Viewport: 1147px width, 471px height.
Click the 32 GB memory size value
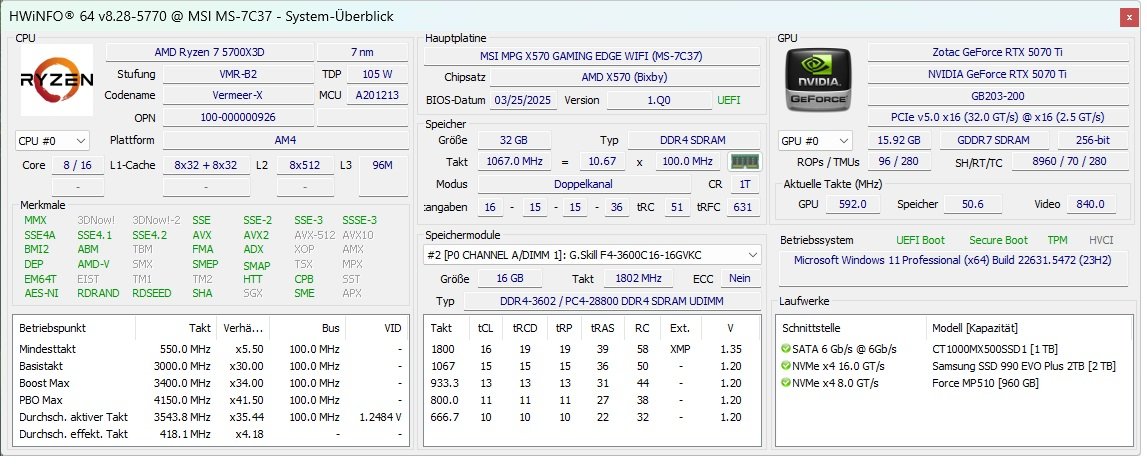coord(514,140)
